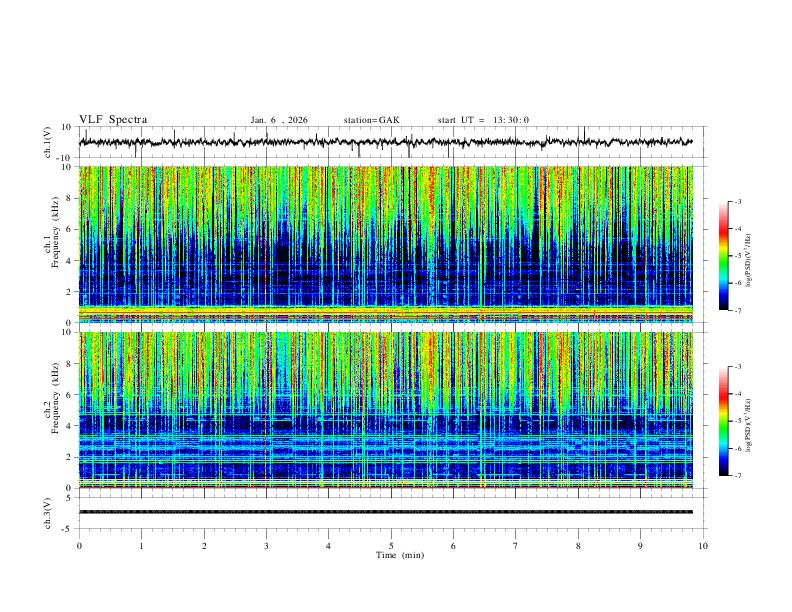Click the "-3" tick on ch.2 color bar

(x=738, y=367)
